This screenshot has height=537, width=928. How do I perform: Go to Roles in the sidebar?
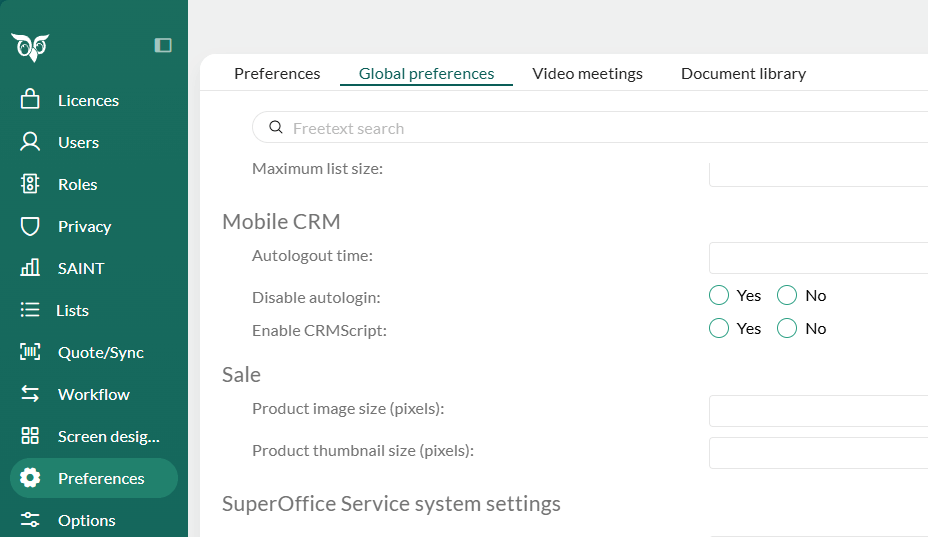pyautogui.click(x=78, y=185)
